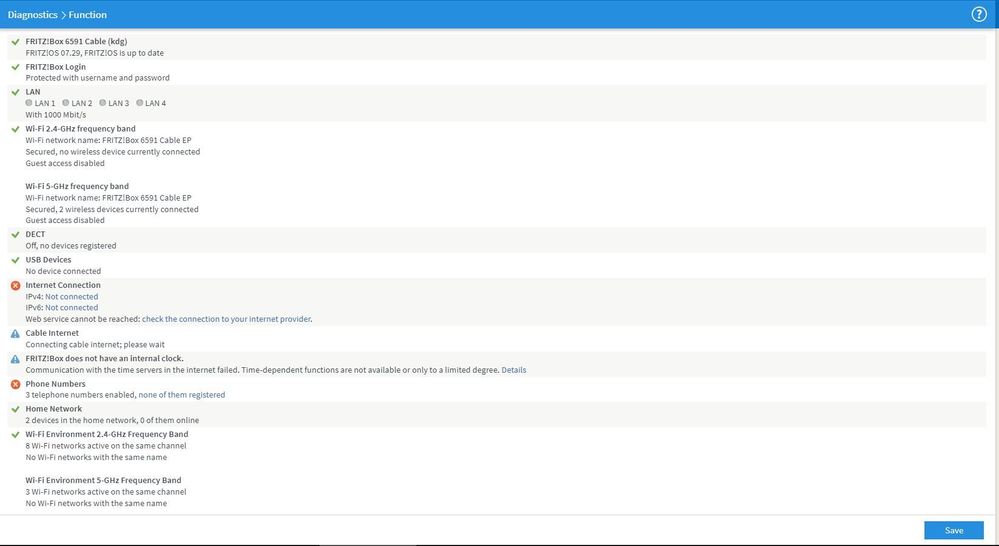The height and width of the screenshot is (546, 999).
Task: Click the green check beside Wi-Fi Environment 2.4-GHz
Action: [x=15, y=435]
